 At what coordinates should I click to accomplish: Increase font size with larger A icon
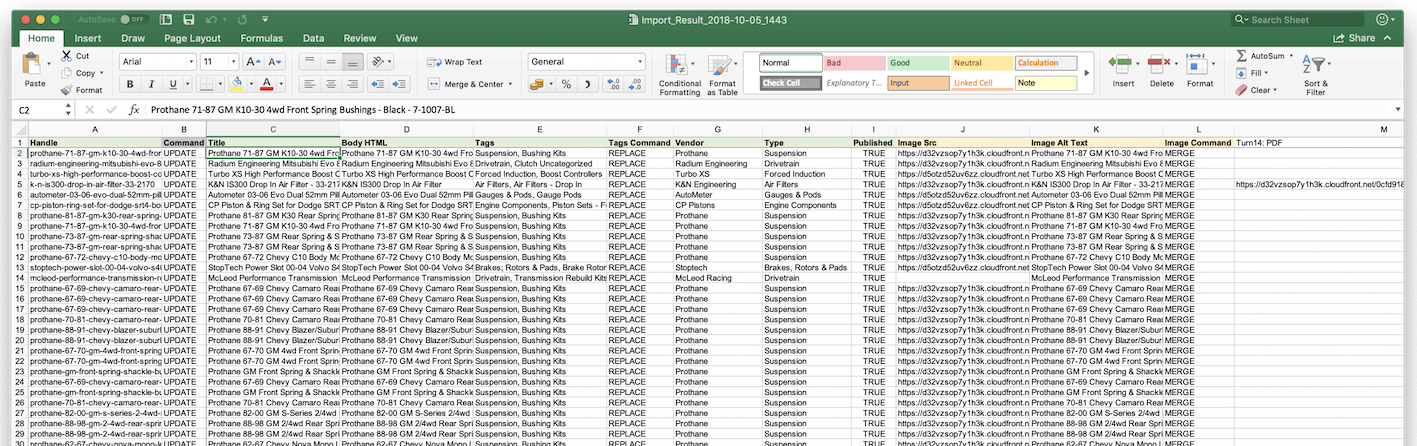251,61
